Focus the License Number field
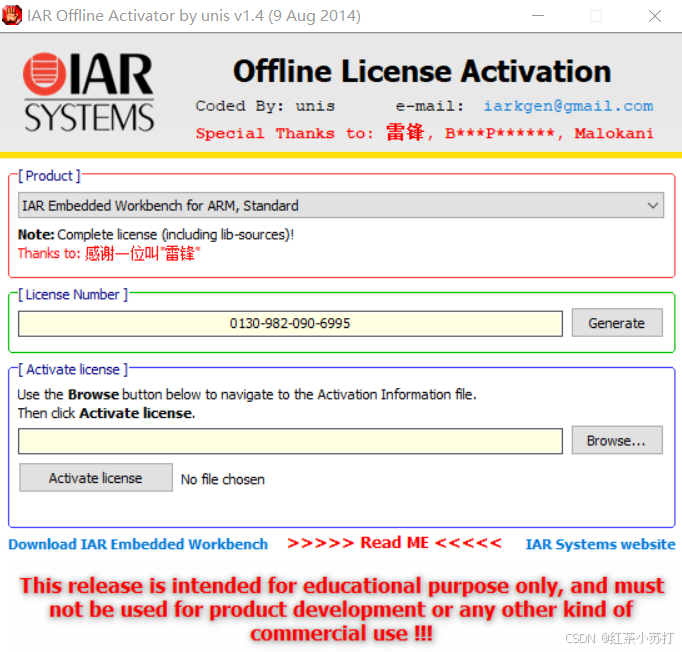 point(290,323)
